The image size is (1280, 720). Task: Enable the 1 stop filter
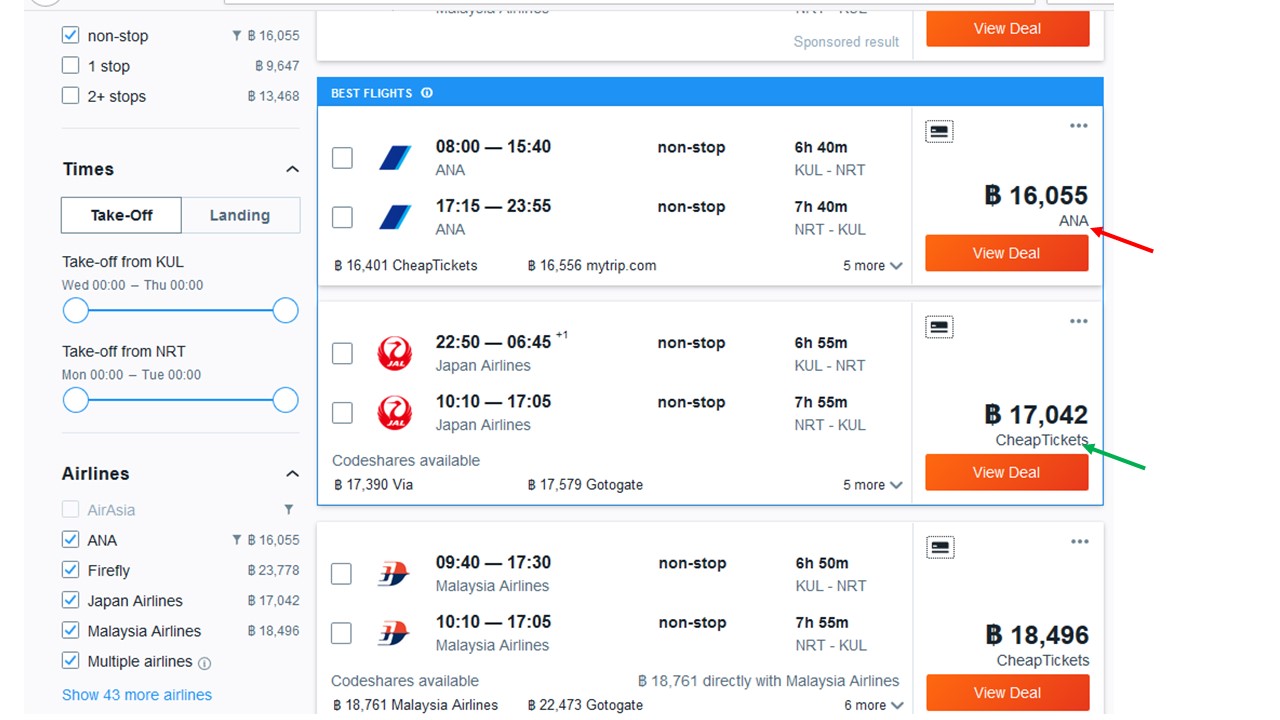pyautogui.click(x=70, y=65)
